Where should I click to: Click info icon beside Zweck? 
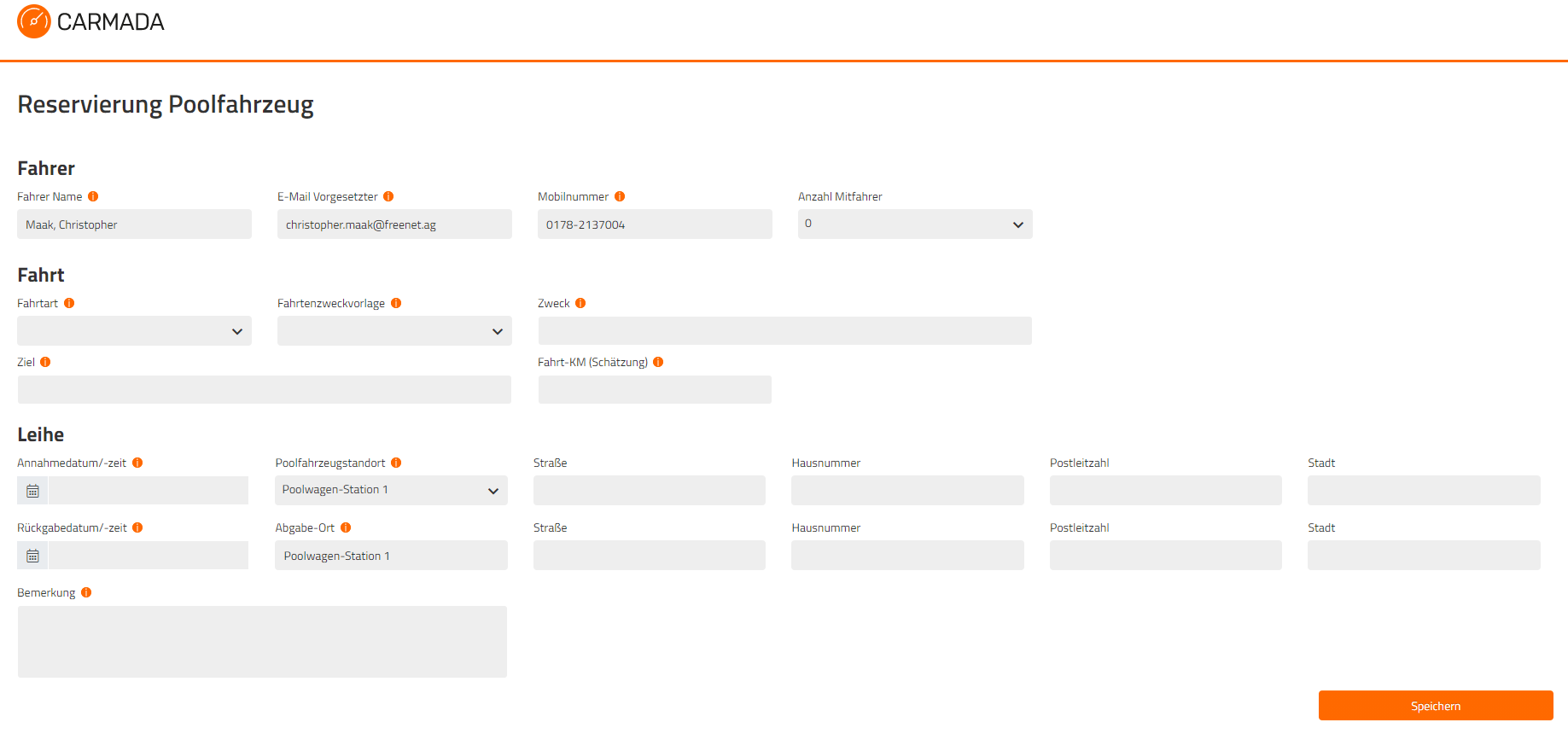(x=580, y=303)
